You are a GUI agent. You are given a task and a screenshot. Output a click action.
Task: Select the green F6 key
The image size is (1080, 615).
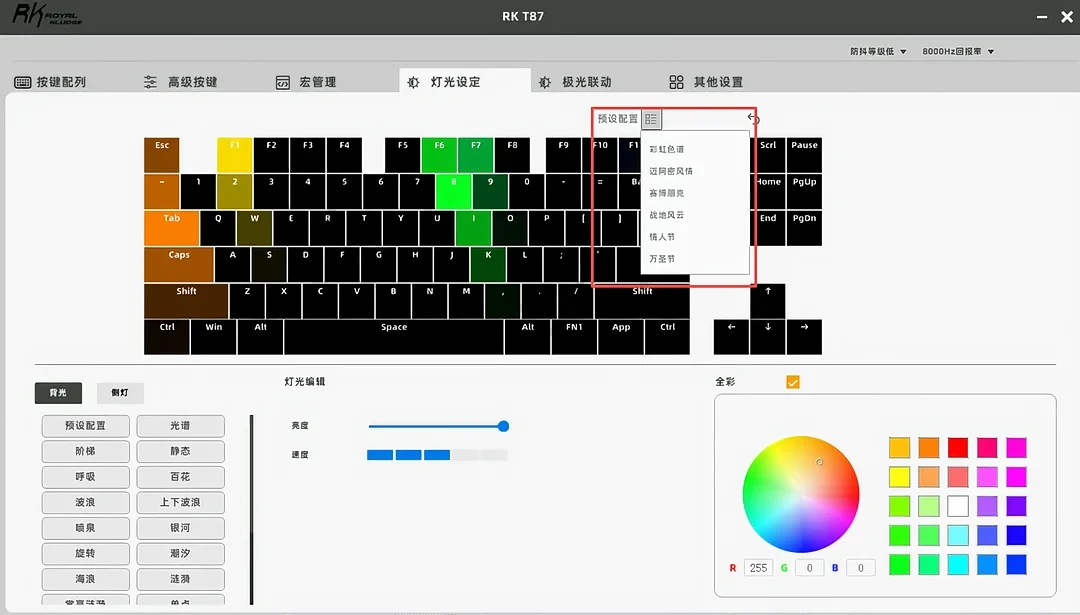pos(439,155)
